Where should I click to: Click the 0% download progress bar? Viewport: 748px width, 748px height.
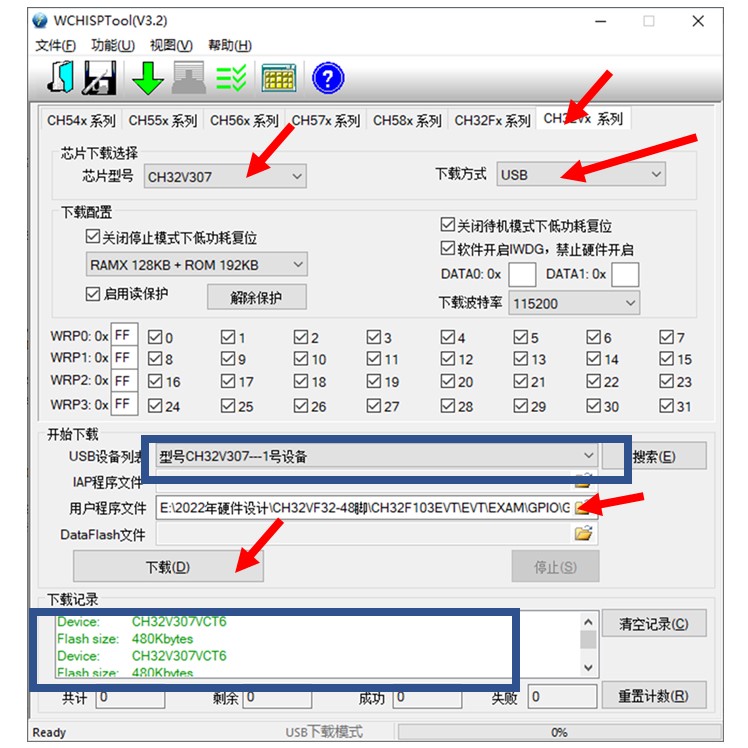click(x=559, y=732)
